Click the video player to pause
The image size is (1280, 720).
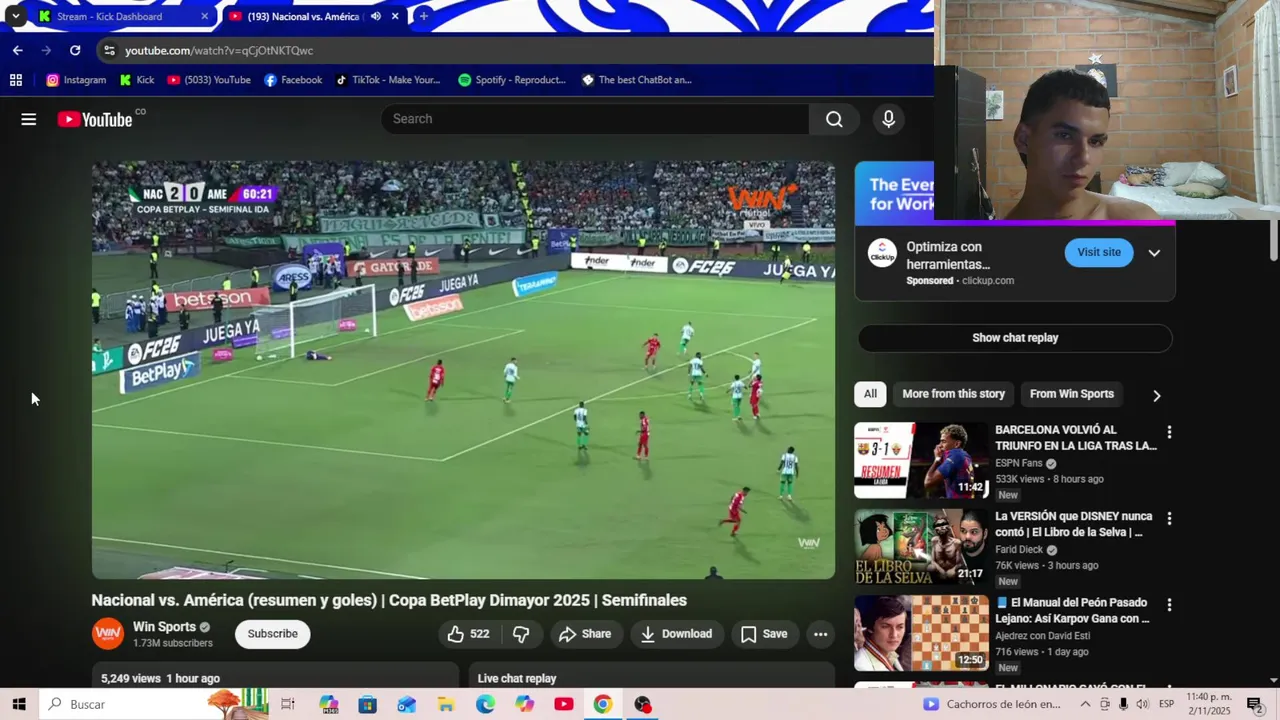click(x=463, y=370)
